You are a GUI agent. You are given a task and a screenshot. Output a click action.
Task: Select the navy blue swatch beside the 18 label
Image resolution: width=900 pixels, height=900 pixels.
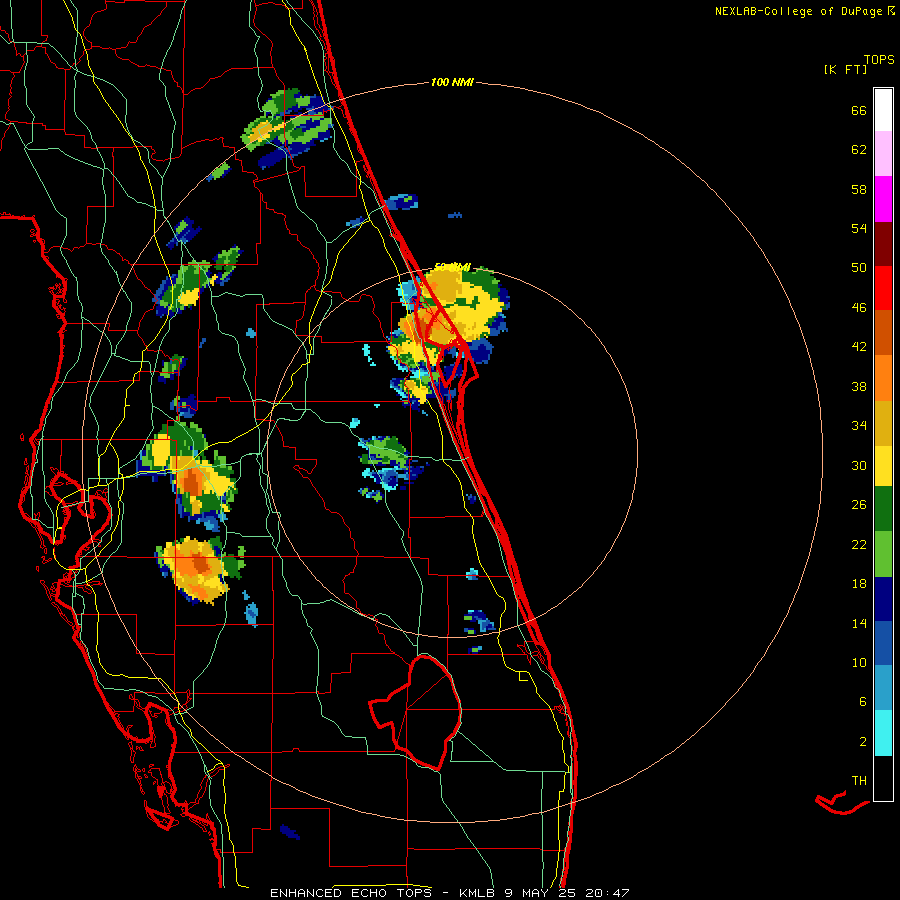[883, 599]
